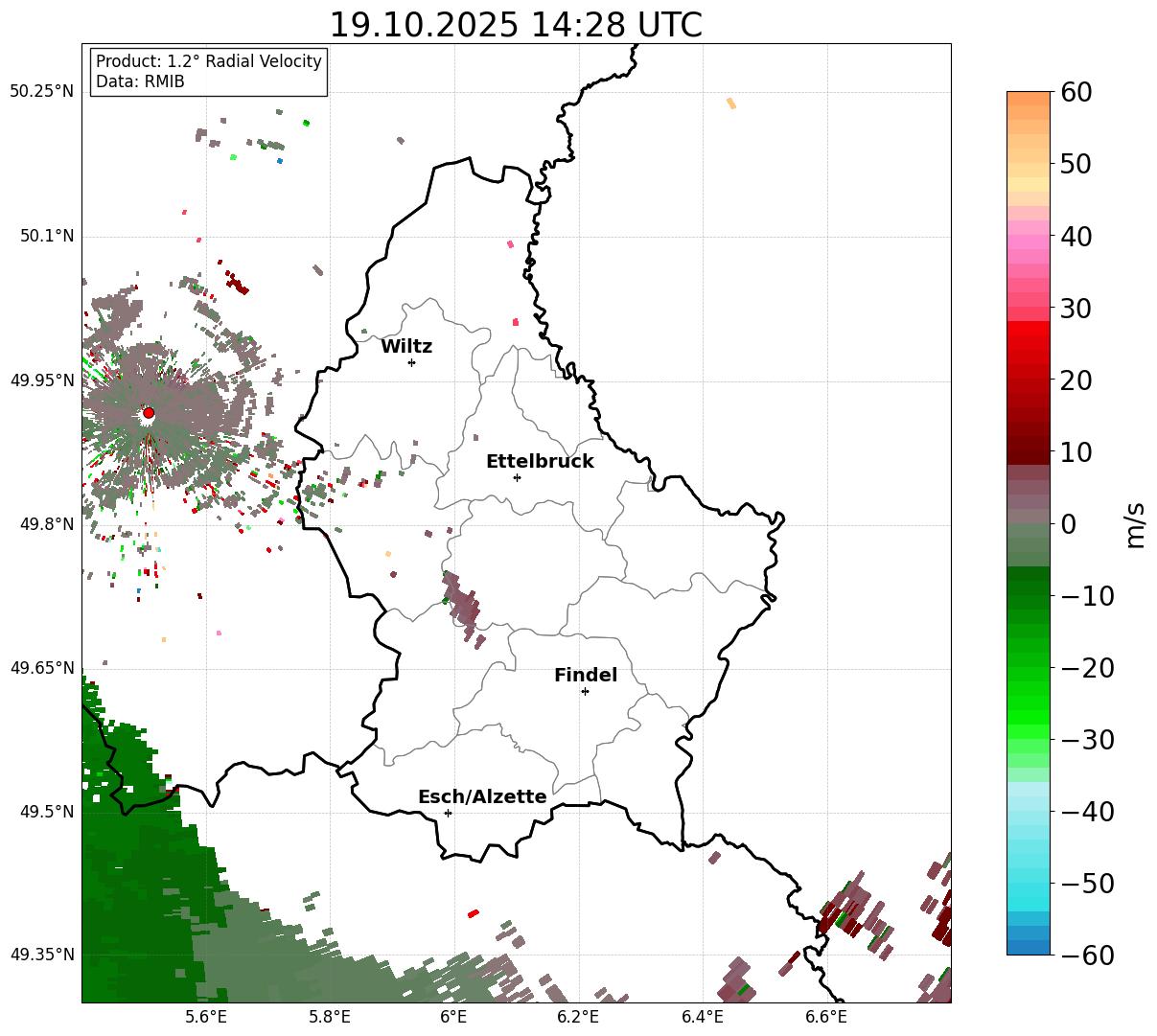Screen dimensions: 1157x1036
Task: Click the colorbar 0 tick label
Action: coord(1068,524)
